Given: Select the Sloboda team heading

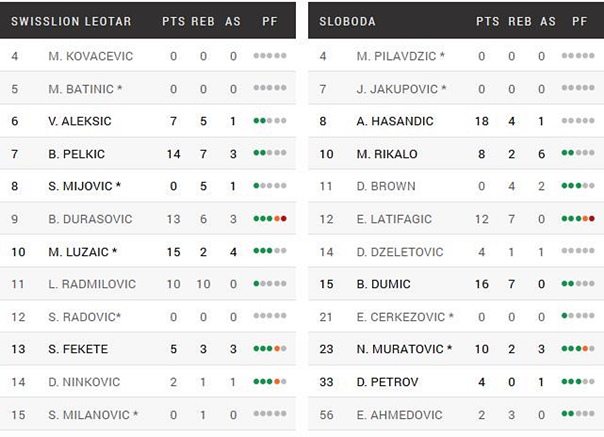Looking at the screenshot, I should [346, 21].
